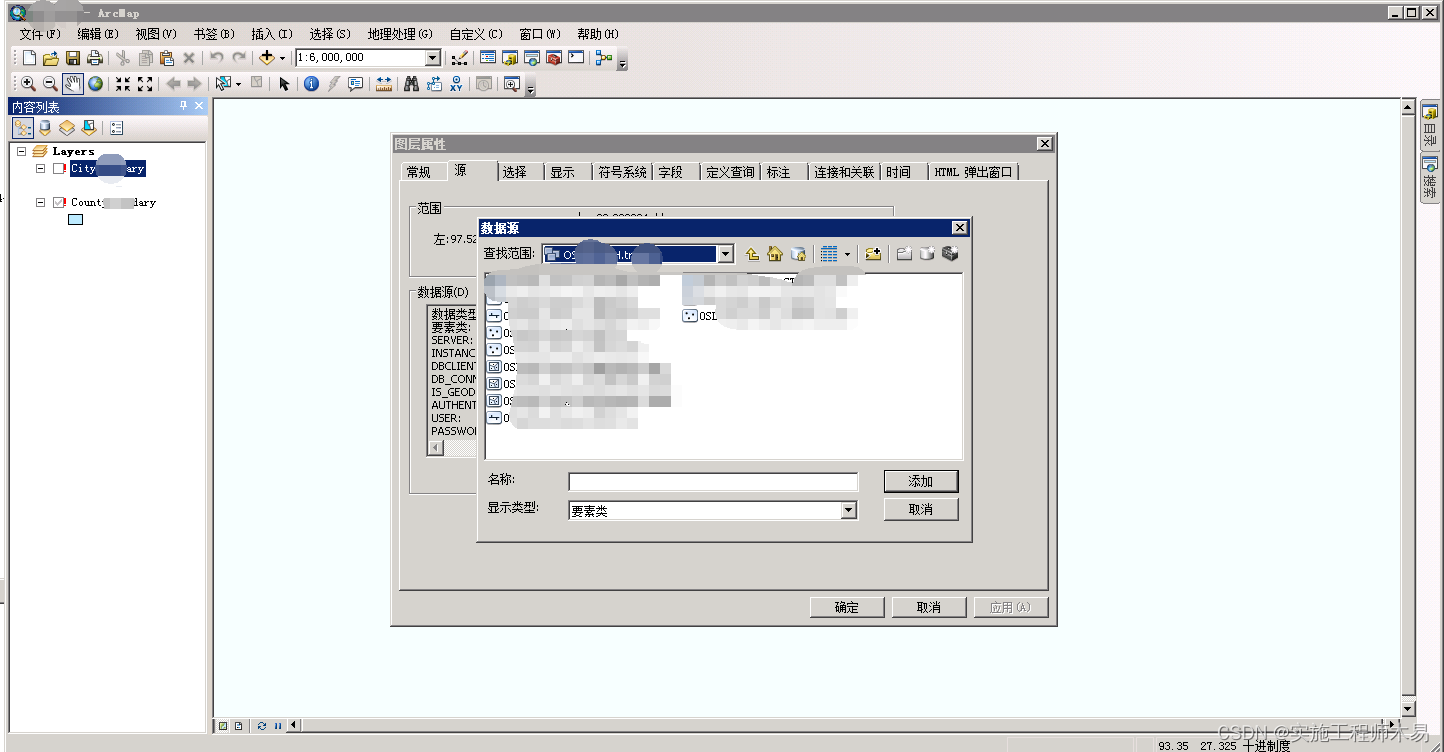Toggle visibility checkbox of County layer
The width and height of the screenshot is (1444, 752).
(x=59, y=202)
